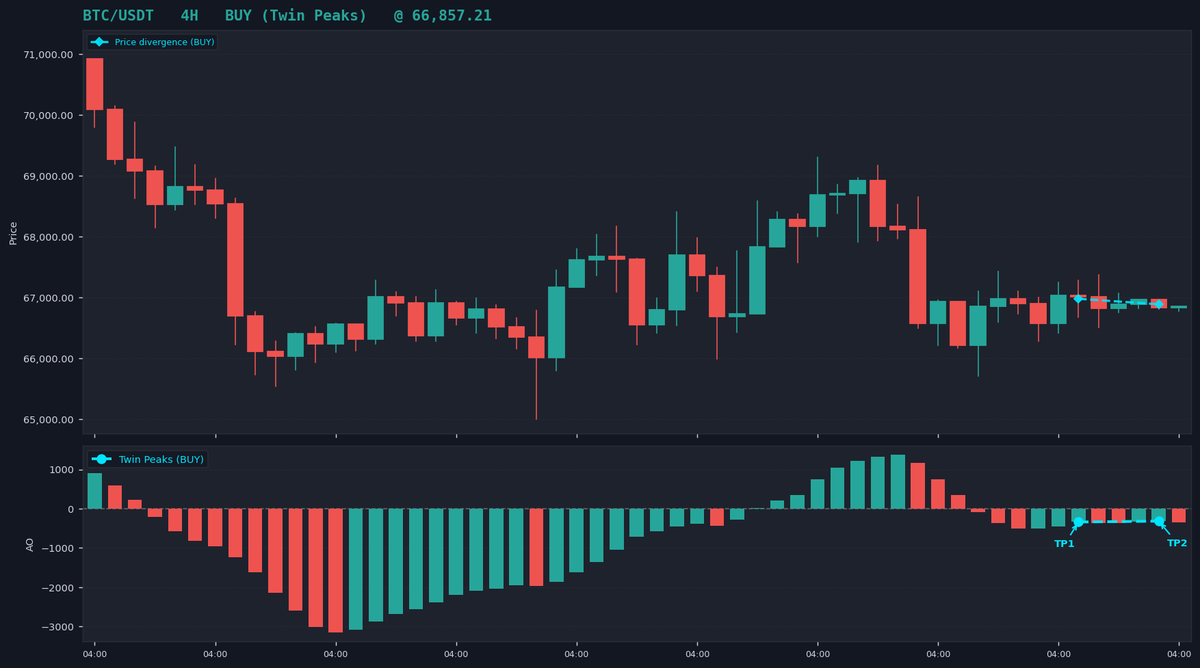Click the TP2 peak marker dot
The image size is (1200, 668).
[x=1159, y=521]
